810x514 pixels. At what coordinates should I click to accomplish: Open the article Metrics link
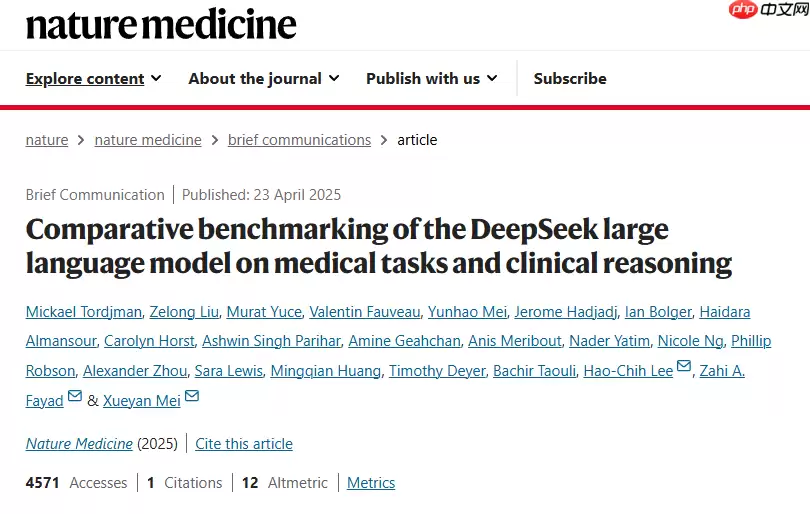371,483
